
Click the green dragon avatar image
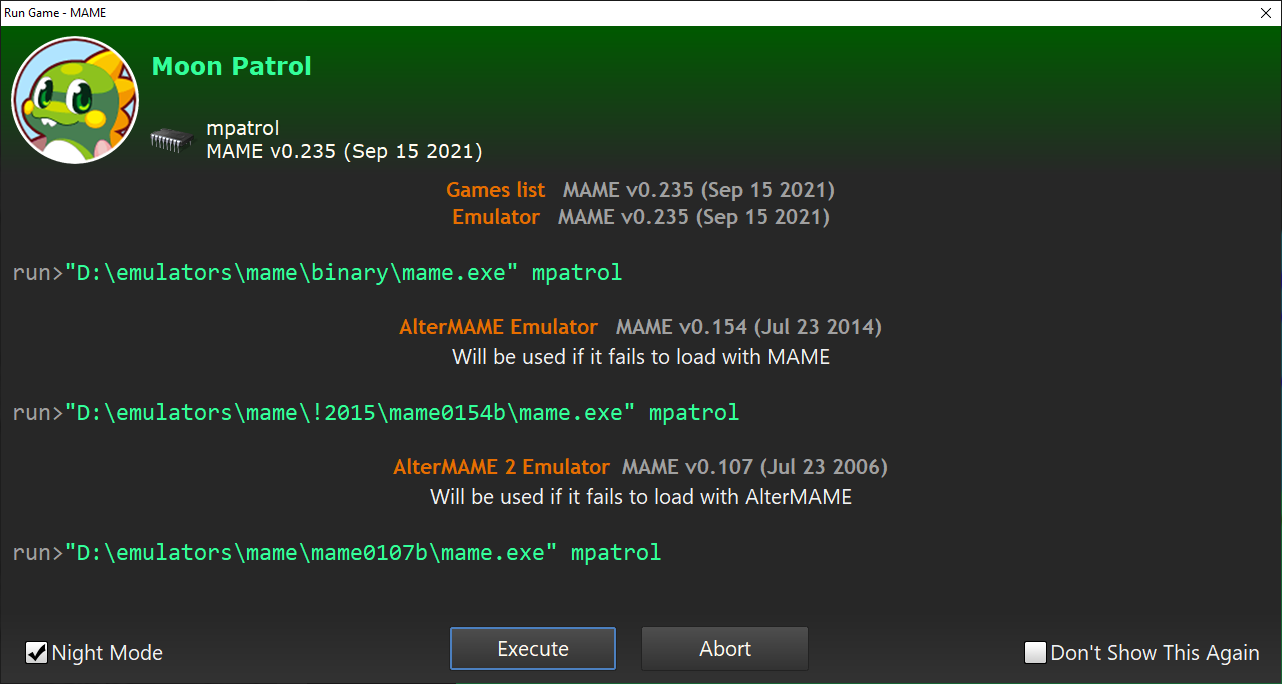click(x=75, y=100)
